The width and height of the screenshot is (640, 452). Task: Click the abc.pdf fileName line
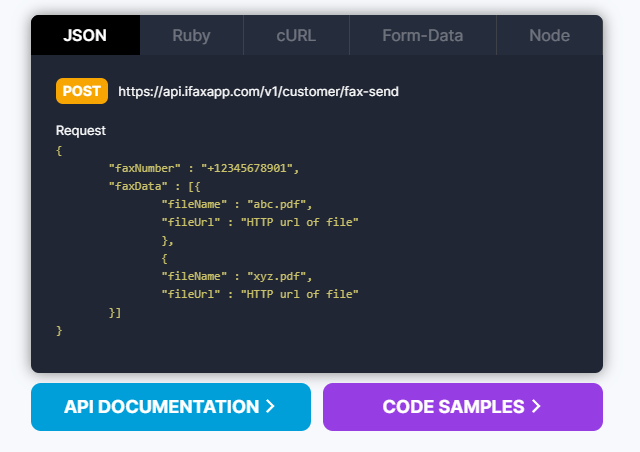pos(237,204)
